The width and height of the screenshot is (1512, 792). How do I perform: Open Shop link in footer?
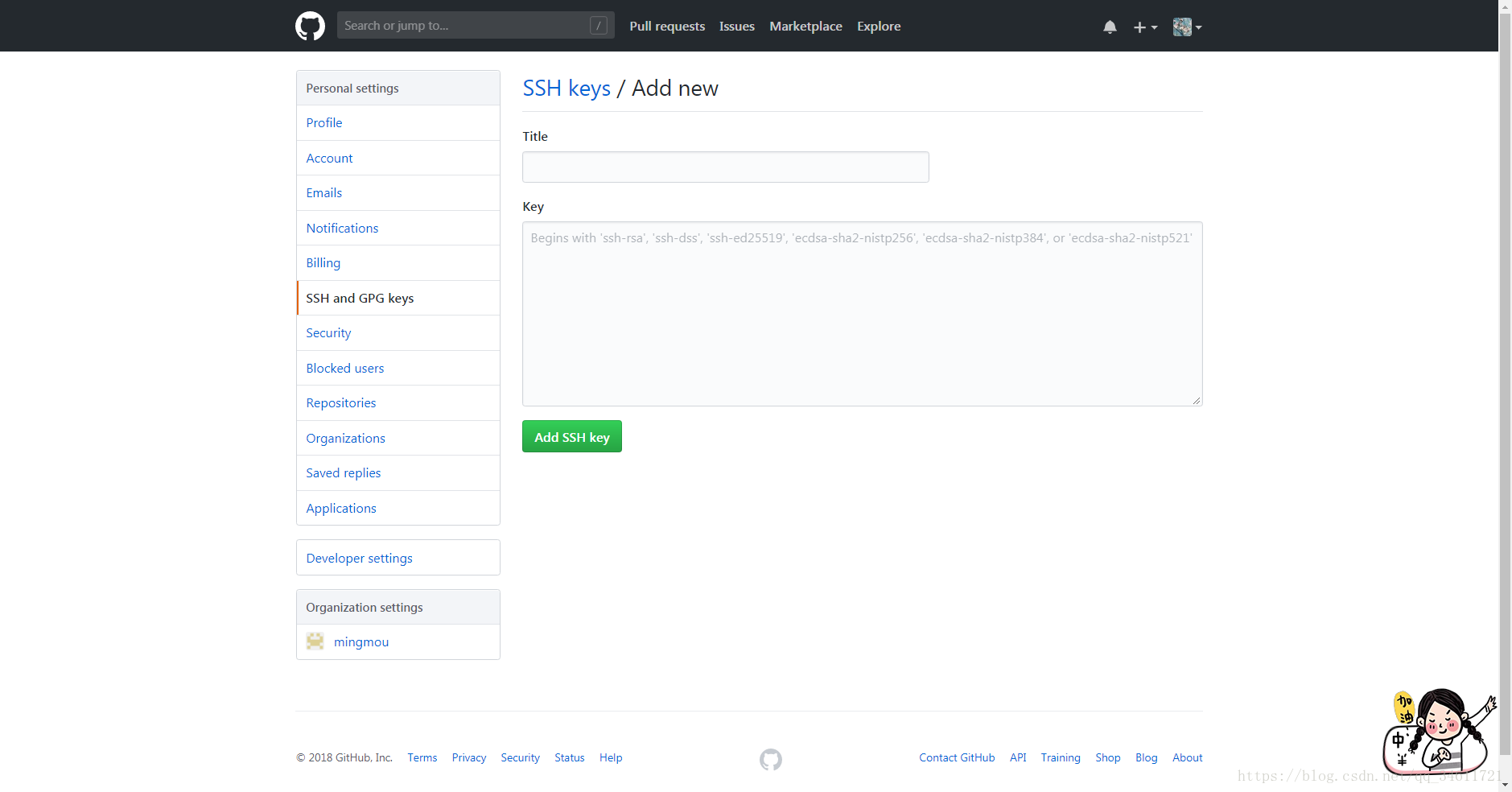tap(1108, 757)
